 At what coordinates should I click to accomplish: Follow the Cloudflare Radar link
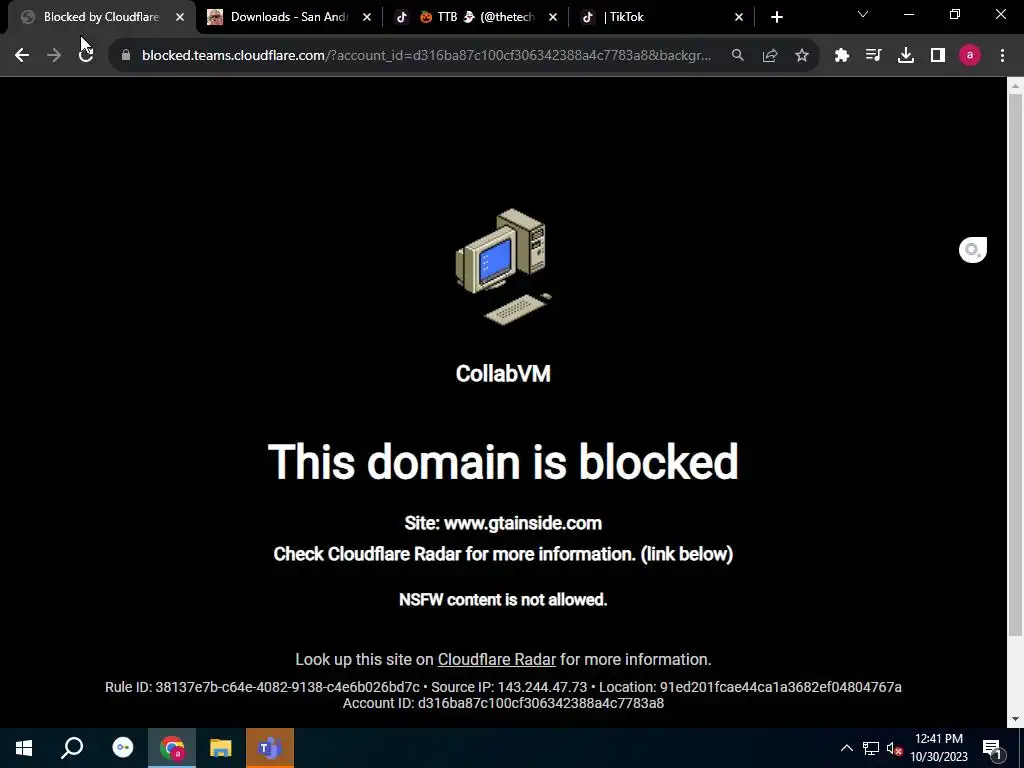click(496, 660)
